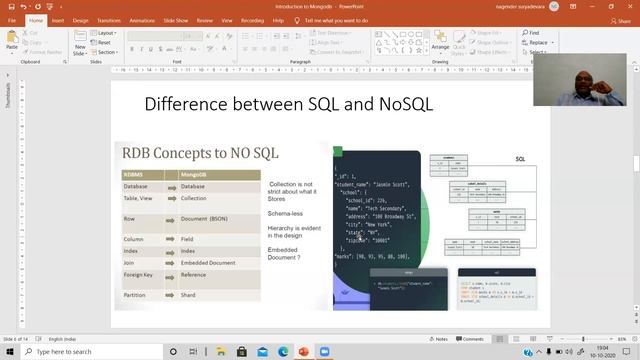
Task: Switch to the Transitions tab
Action: (109, 20)
